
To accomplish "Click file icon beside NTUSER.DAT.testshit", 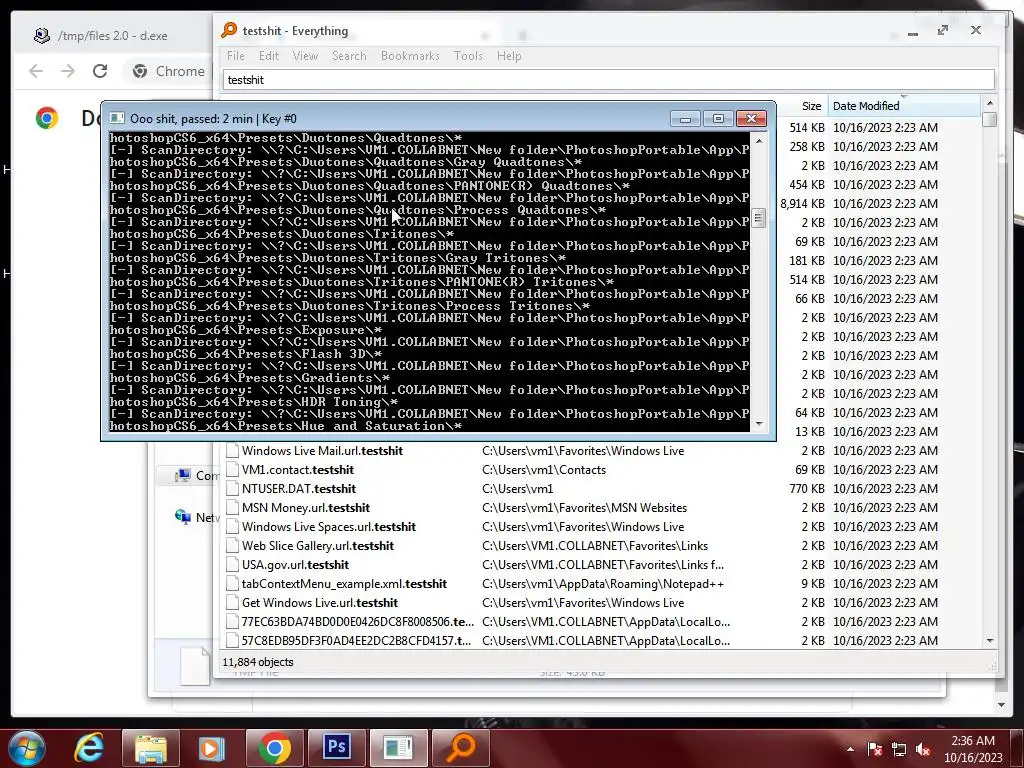I will [232, 488].
